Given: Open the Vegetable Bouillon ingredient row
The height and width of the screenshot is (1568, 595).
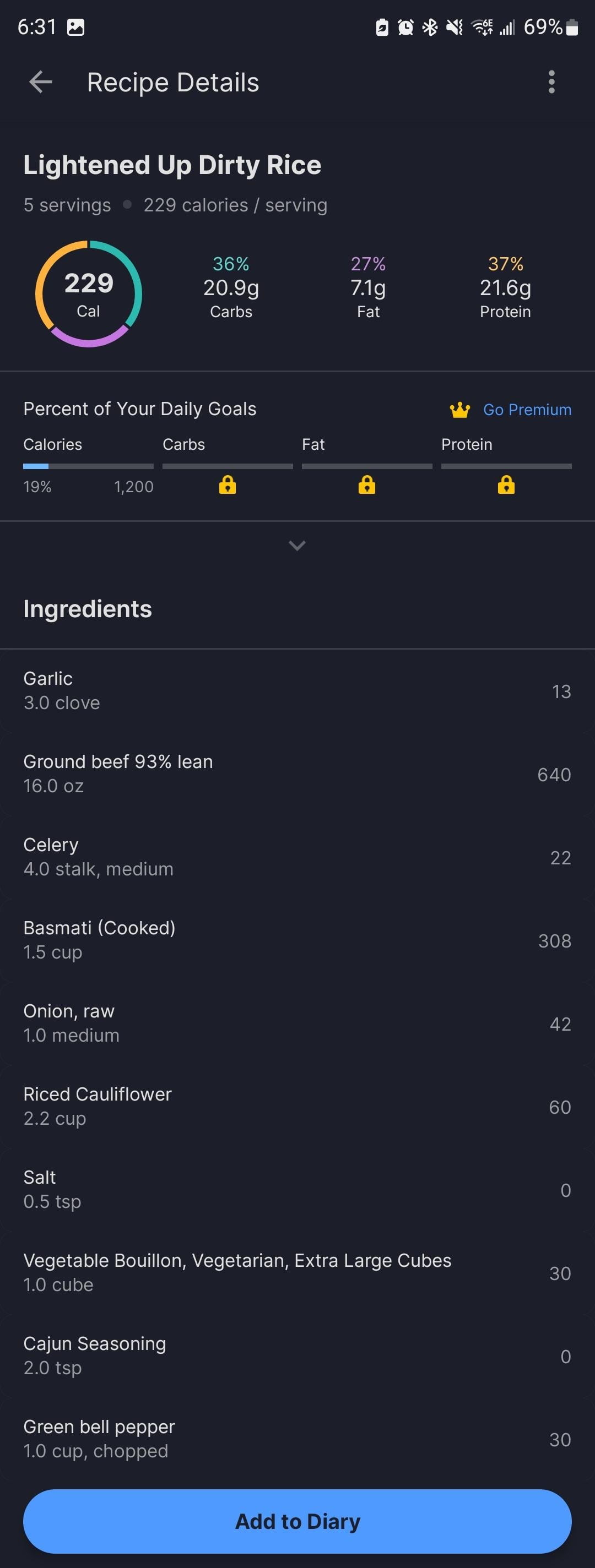Looking at the screenshot, I should pos(297,1272).
